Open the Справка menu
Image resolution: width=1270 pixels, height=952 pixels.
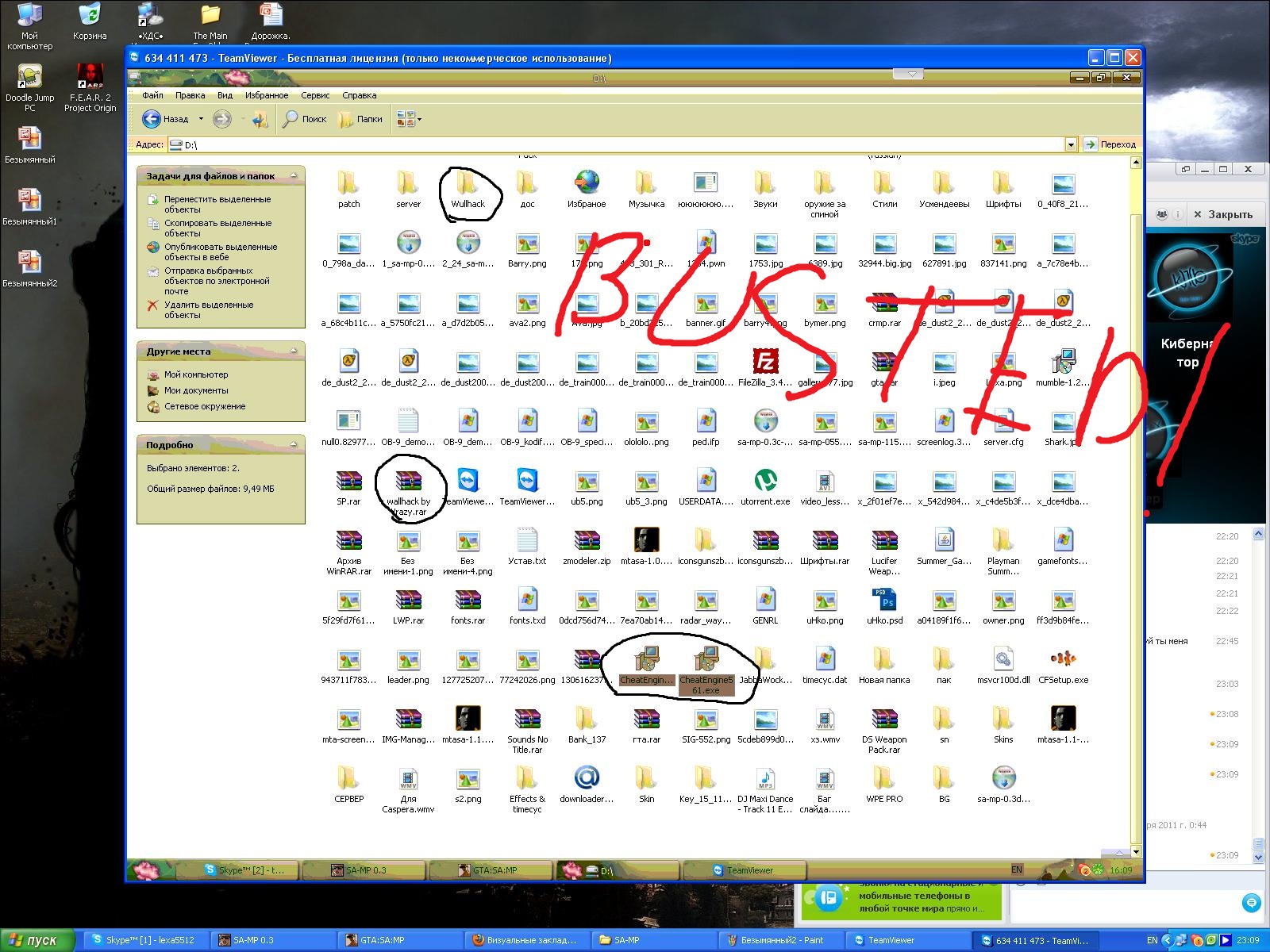[x=359, y=95]
